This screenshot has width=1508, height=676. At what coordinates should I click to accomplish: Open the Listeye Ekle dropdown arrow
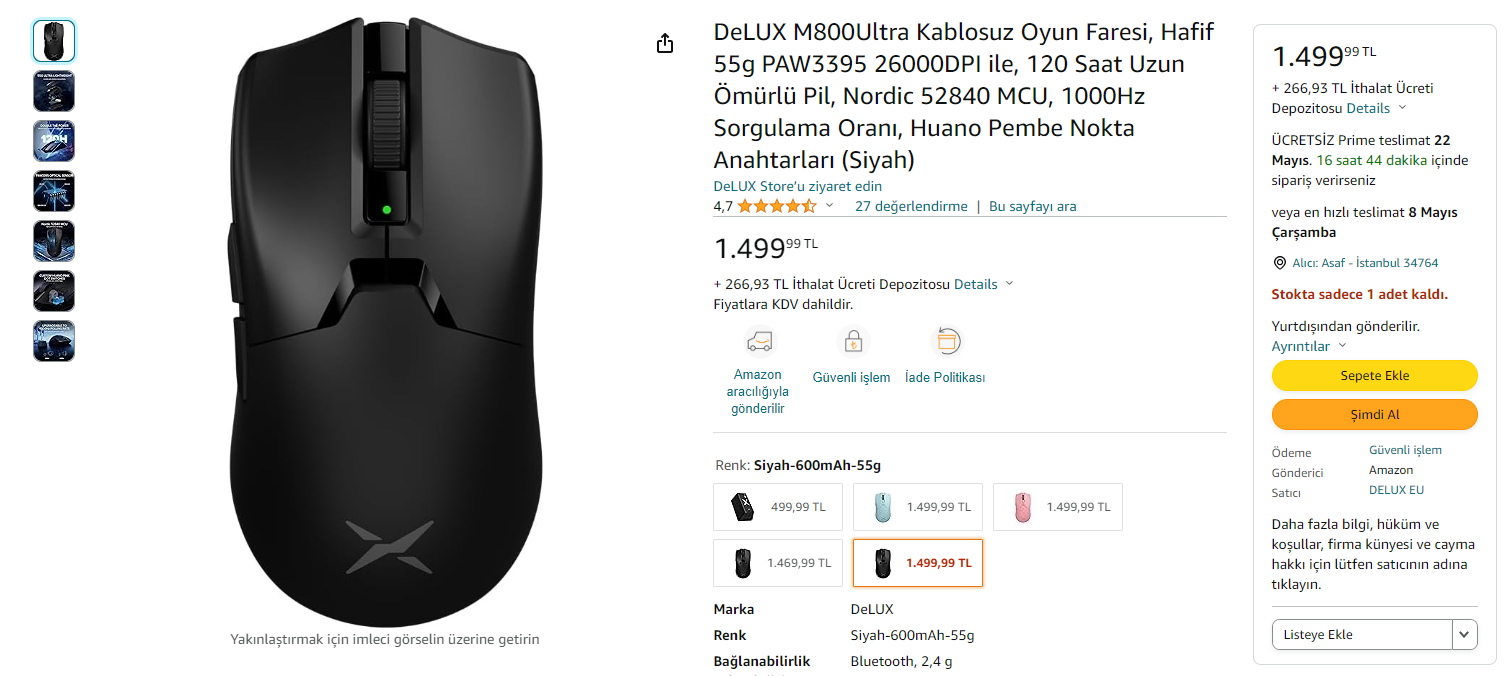tap(1465, 635)
